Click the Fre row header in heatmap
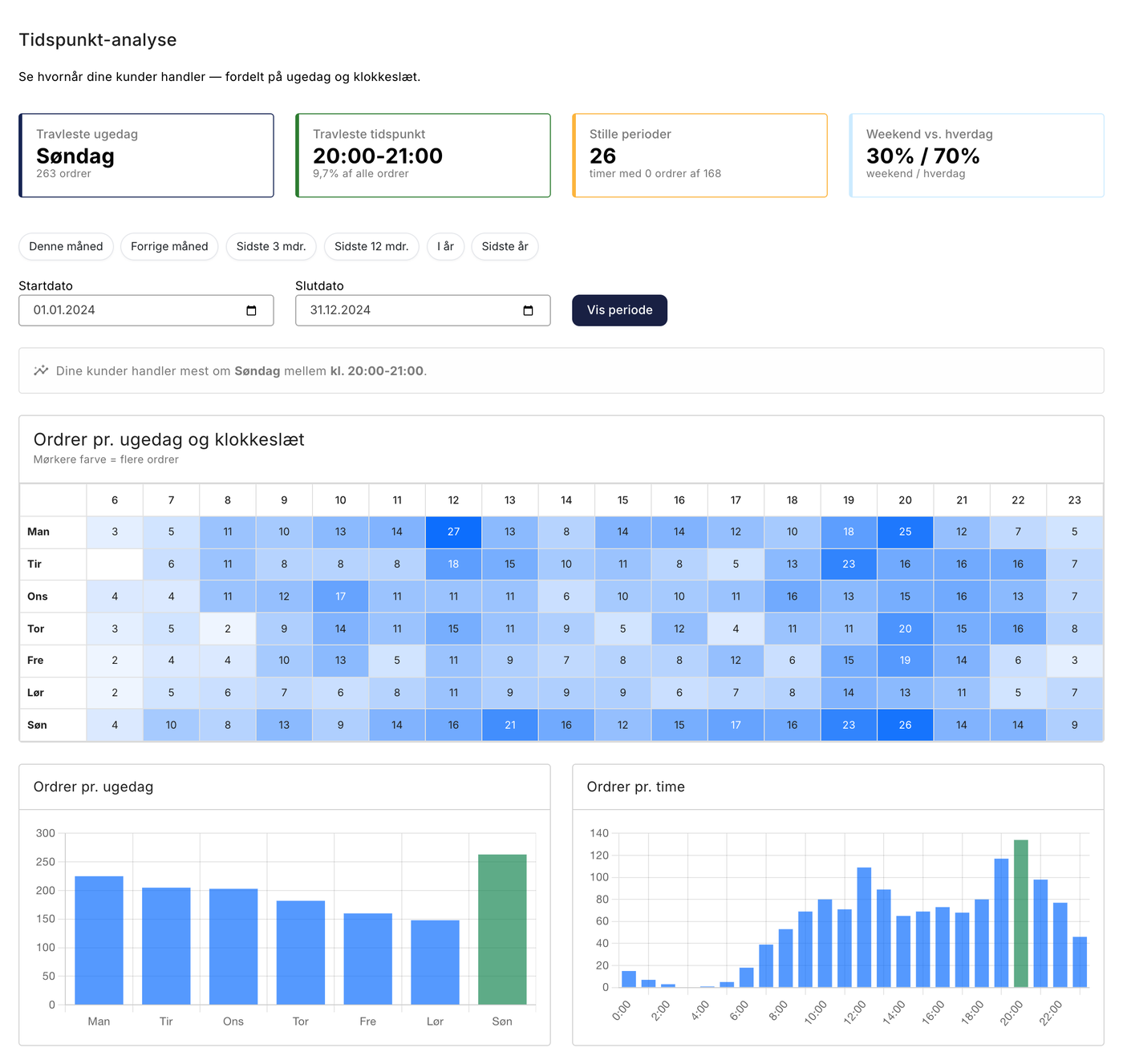This screenshot has height=1064, width=1123. 53,661
